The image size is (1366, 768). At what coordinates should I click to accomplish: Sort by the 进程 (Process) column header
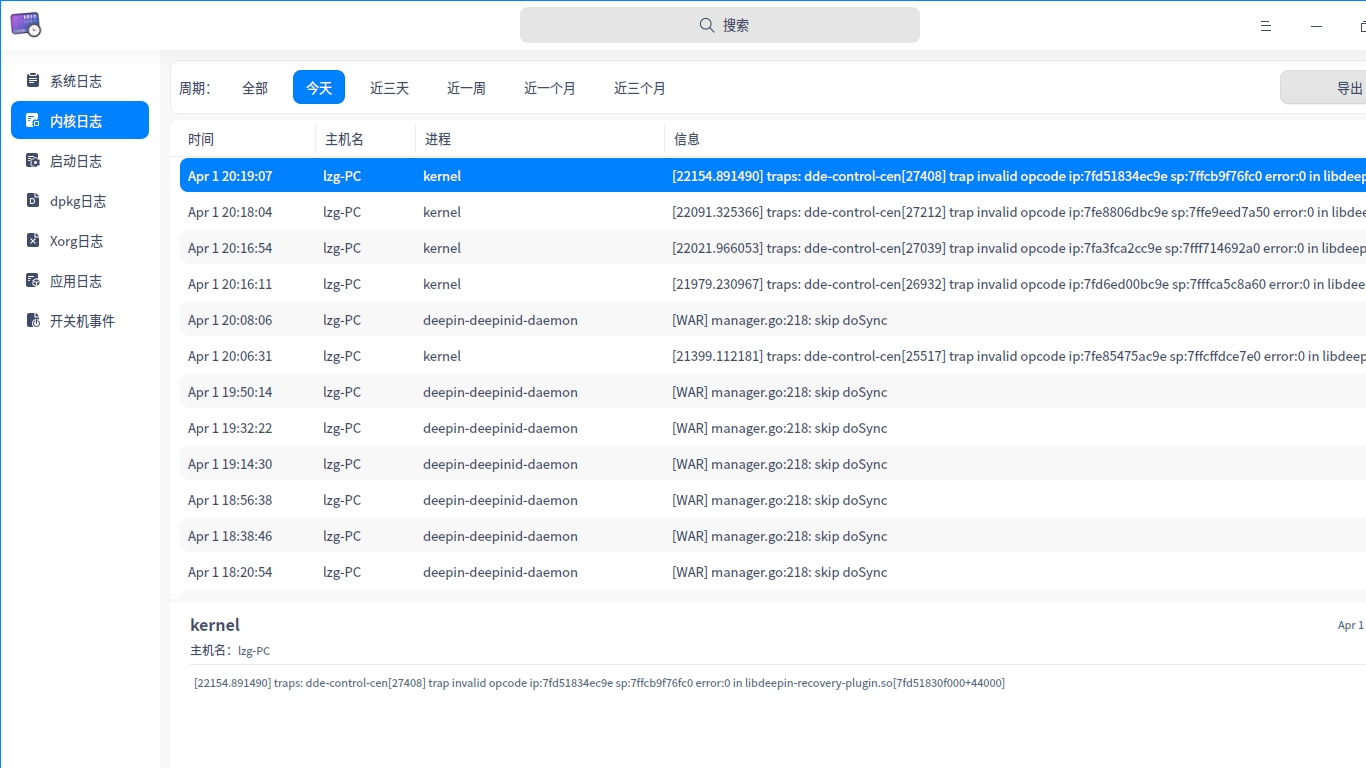438,139
